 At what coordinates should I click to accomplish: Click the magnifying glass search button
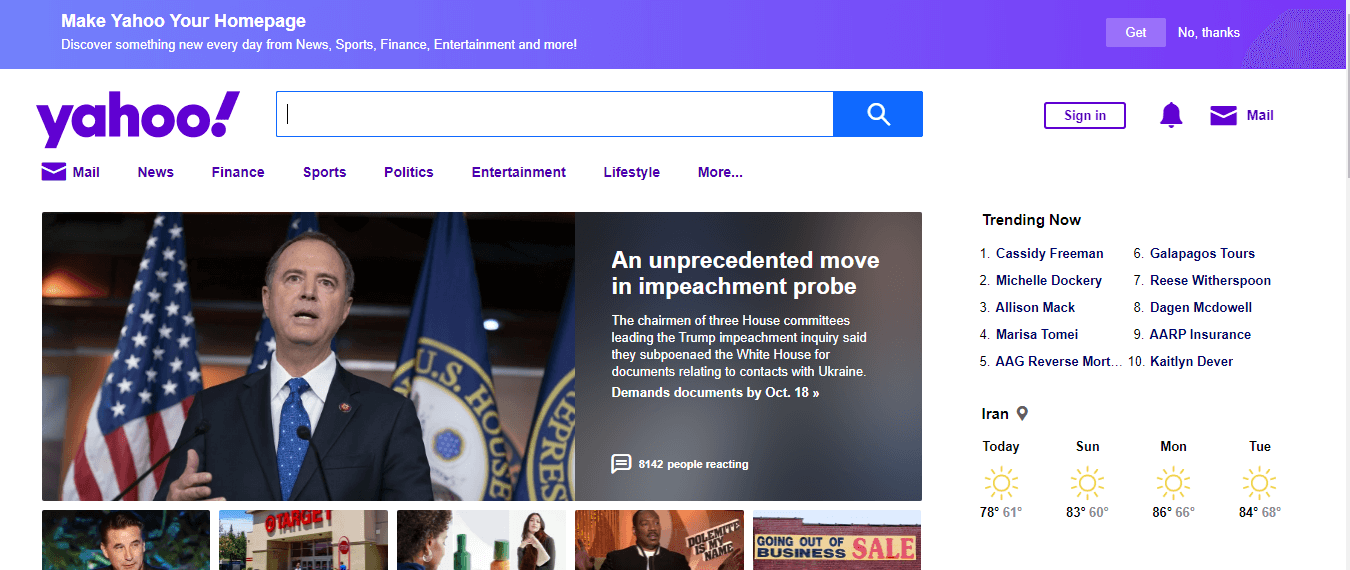coord(878,114)
